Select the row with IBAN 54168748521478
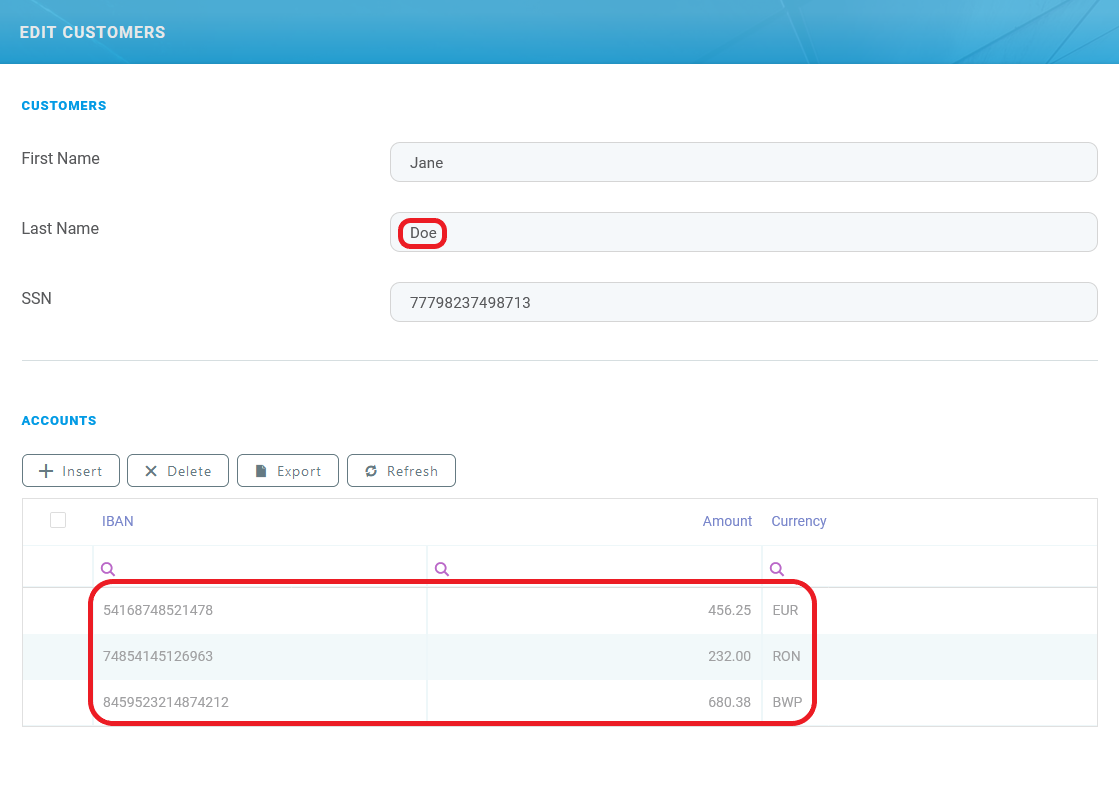Screen dimensions: 1119x789 [x=158, y=610]
